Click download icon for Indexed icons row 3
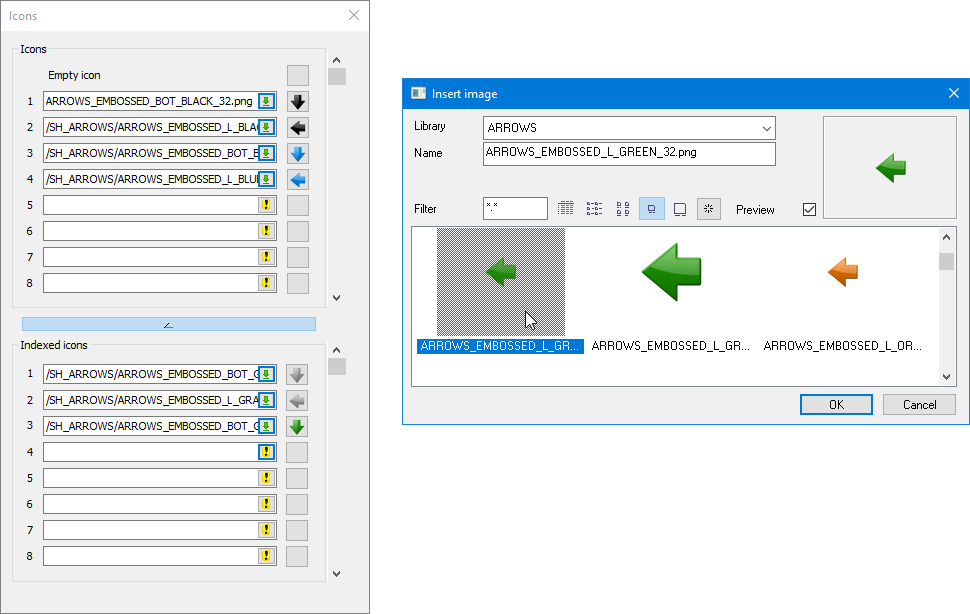The width and height of the screenshot is (970, 614). (267, 427)
